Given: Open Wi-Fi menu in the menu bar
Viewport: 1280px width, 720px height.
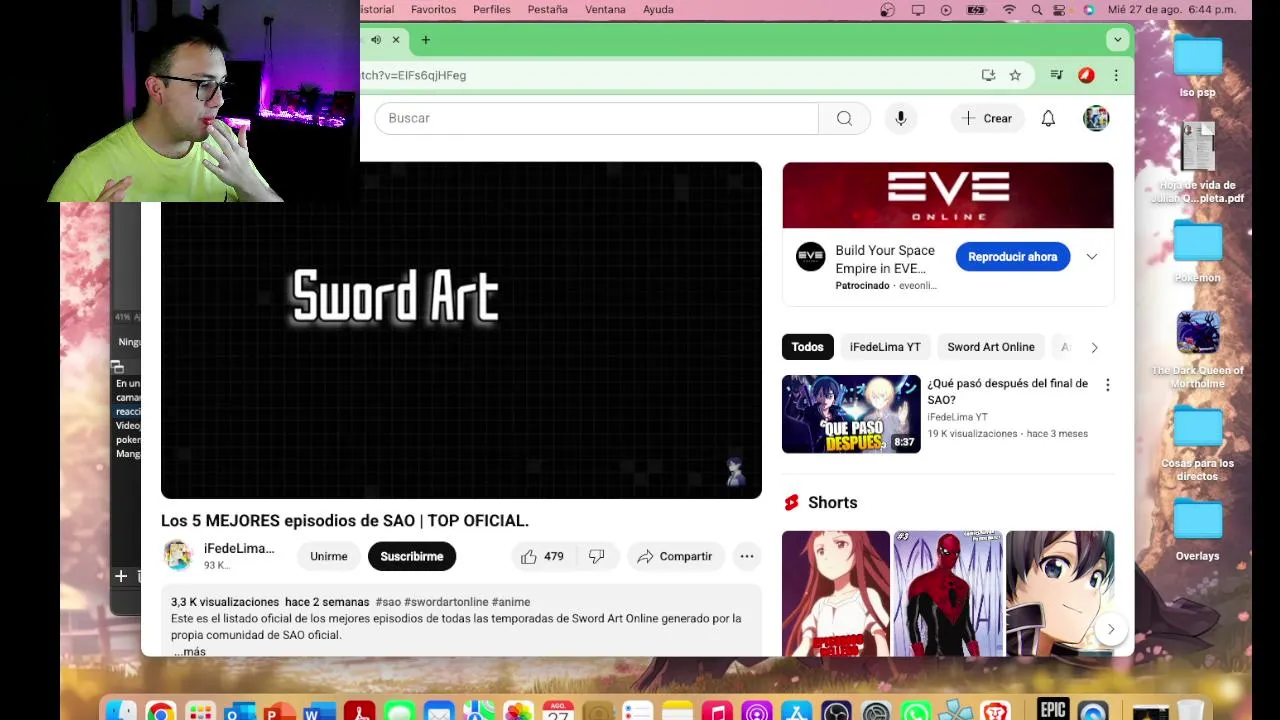Looking at the screenshot, I should click(x=1009, y=10).
